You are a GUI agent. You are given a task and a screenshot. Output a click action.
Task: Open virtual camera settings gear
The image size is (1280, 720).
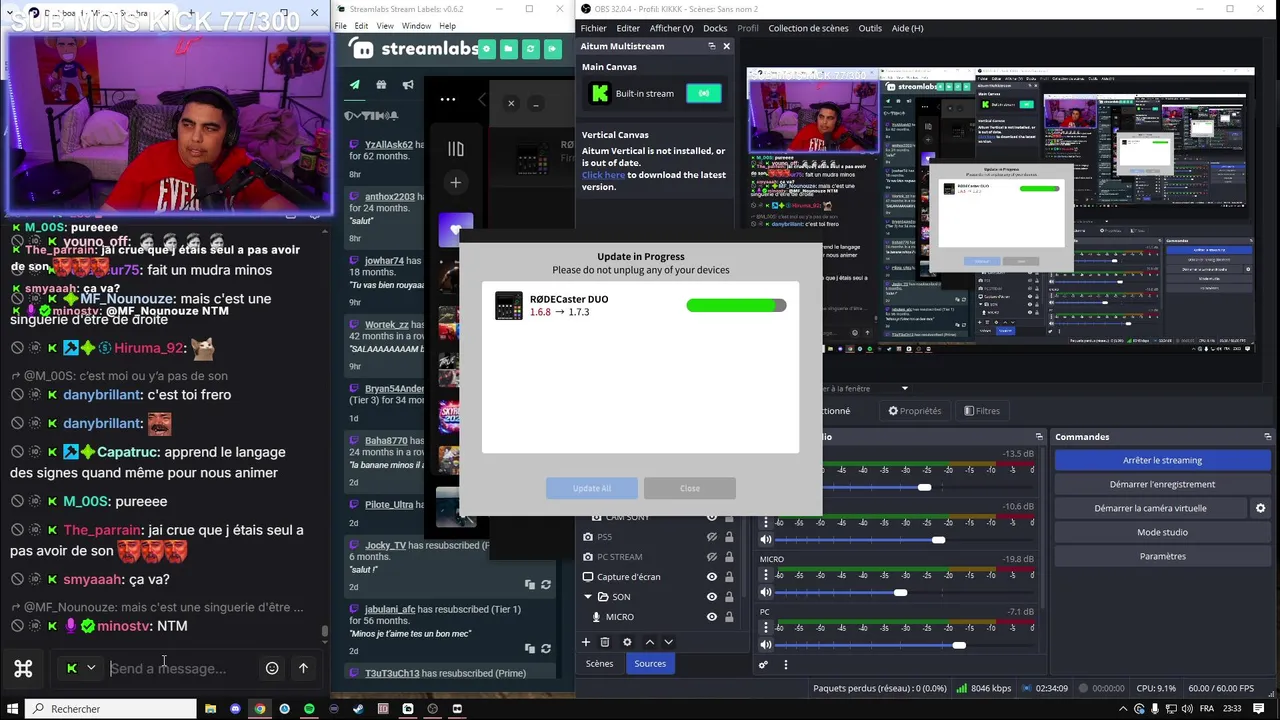pos(1260,508)
